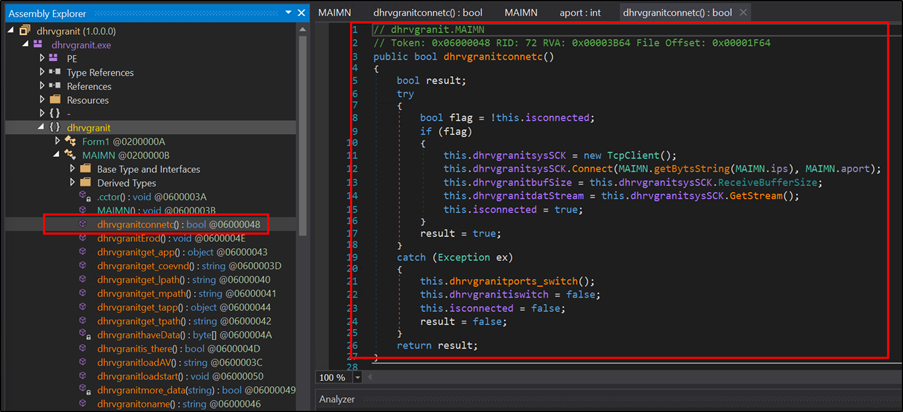903x412 pixels.
Task: Click the Base Type and Interfaces folder icon
Action: click(85, 169)
